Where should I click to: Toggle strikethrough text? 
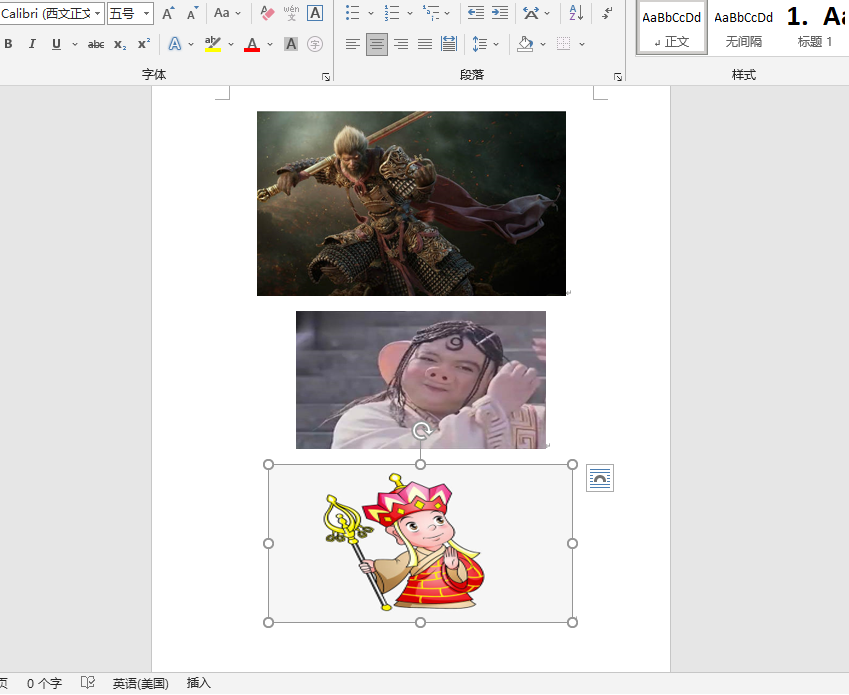(96, 44)
